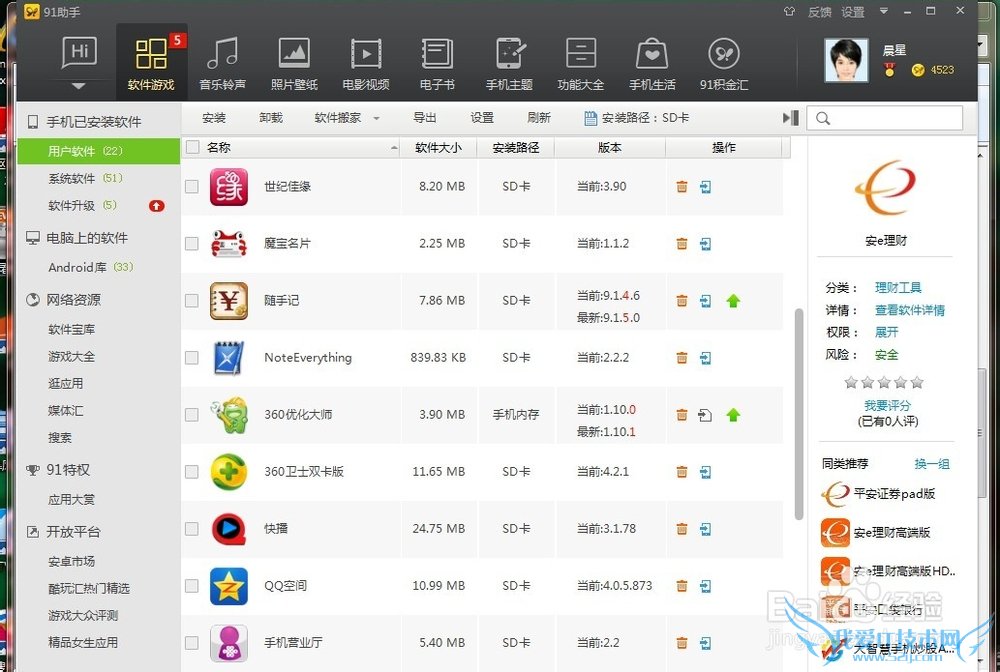Toggle the select-all checkbox in header

pyautogui.click(x=193, y=147)
